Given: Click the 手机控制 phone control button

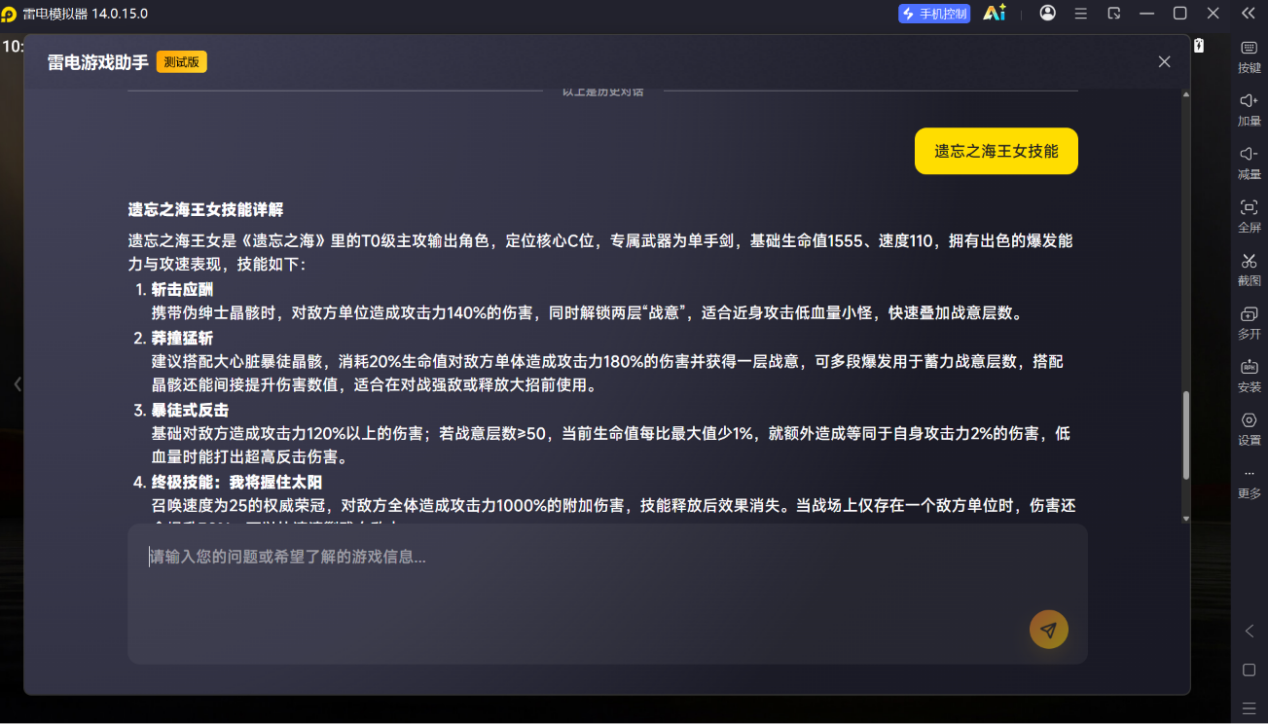Looking at the screenshot, I should (934, 13).
